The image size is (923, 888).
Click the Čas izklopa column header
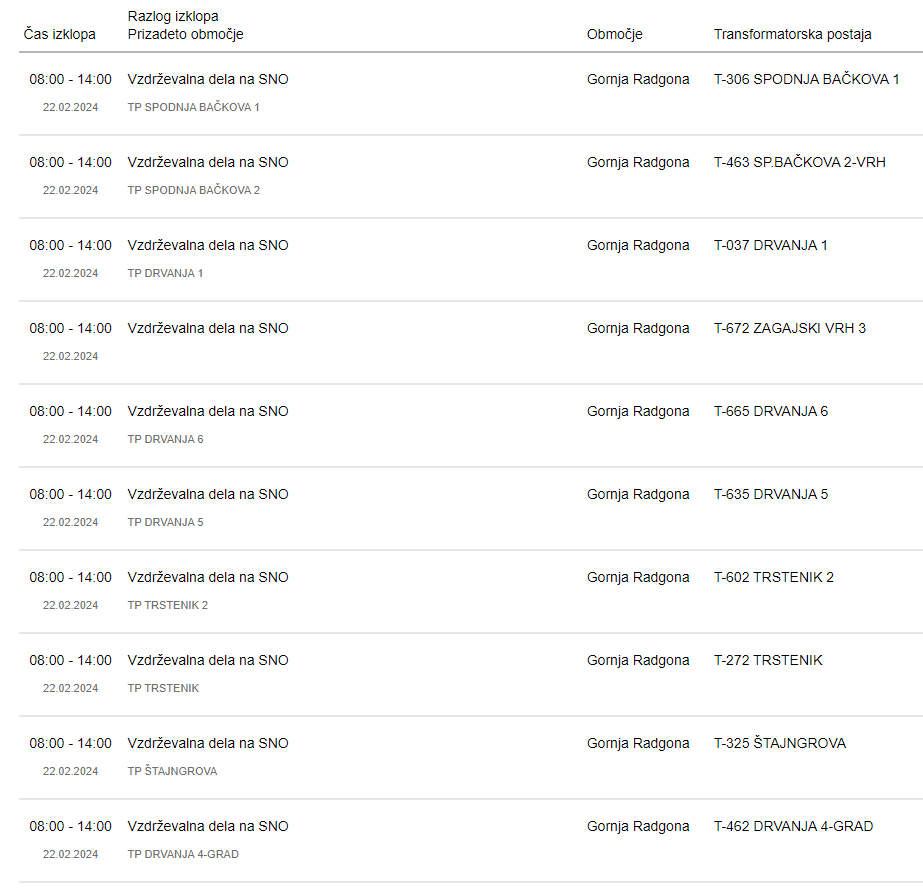tap(59, 34)
